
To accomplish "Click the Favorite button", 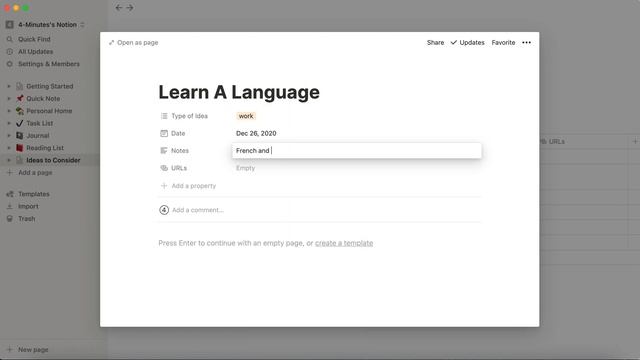I will (503, 42).
